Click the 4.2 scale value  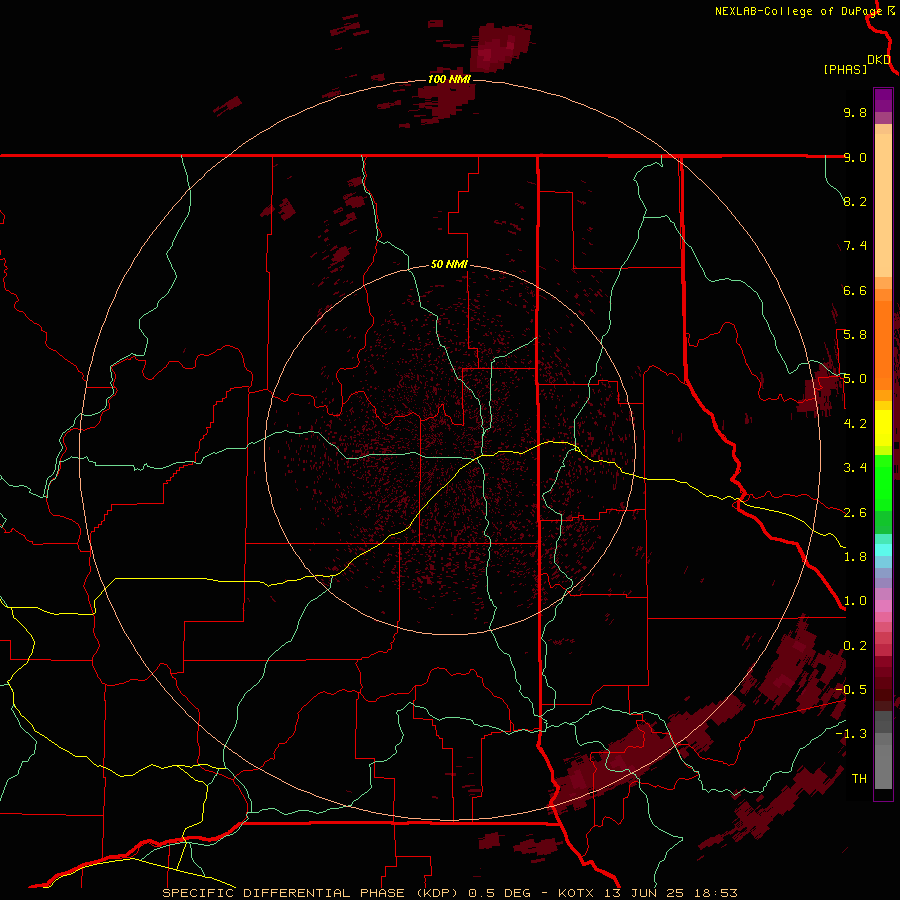(x=855, y=424)
